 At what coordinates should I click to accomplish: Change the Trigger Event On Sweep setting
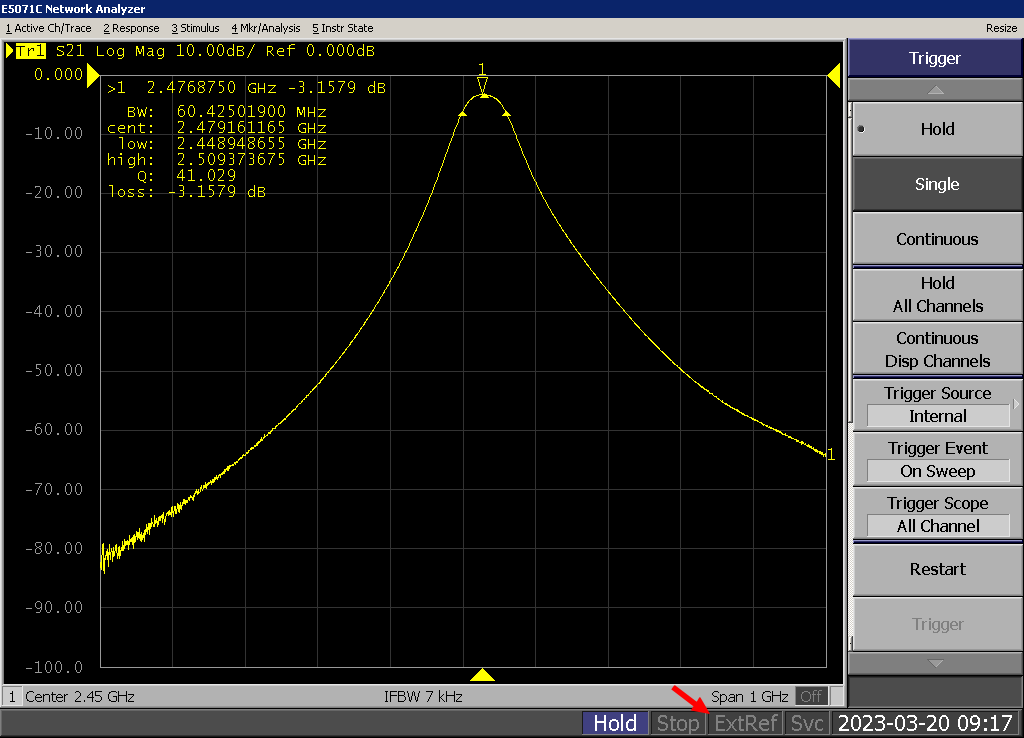coord(936,460)
